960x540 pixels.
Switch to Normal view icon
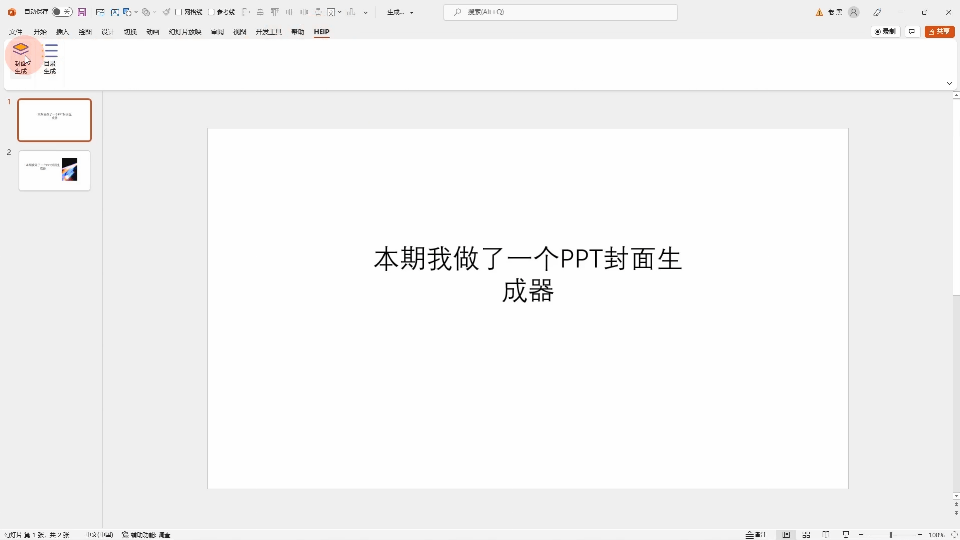point(786,534)
